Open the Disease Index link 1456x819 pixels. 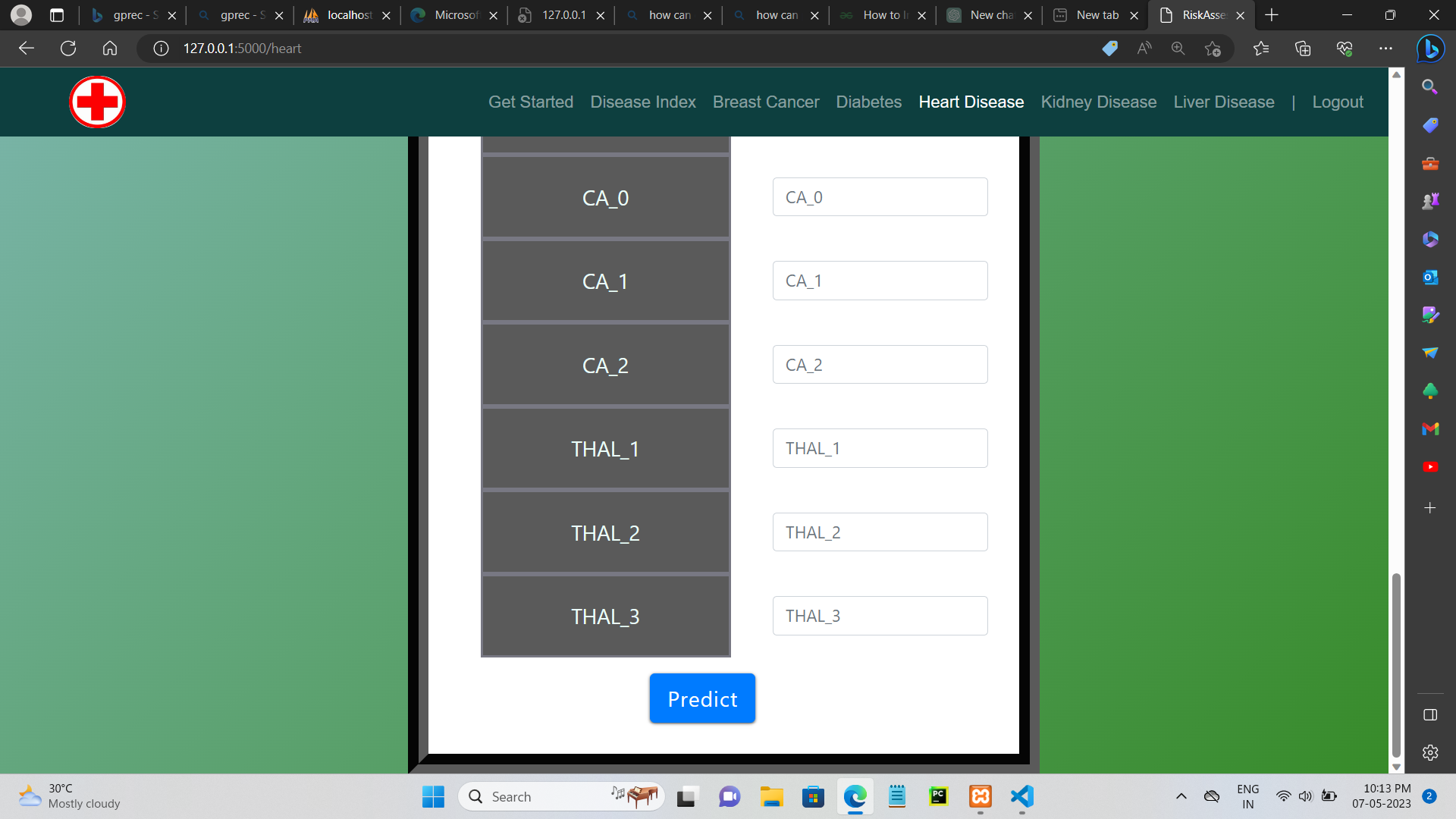(643, 102)
